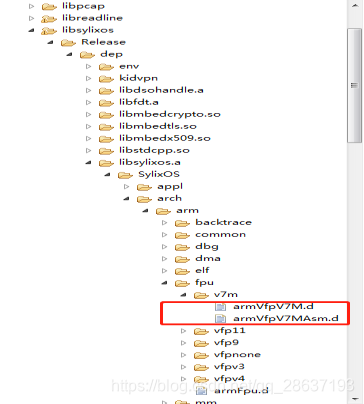Viewport: 364px width, 404px height.
Task: Expand the elf folder node
Action: pos(164,270)
